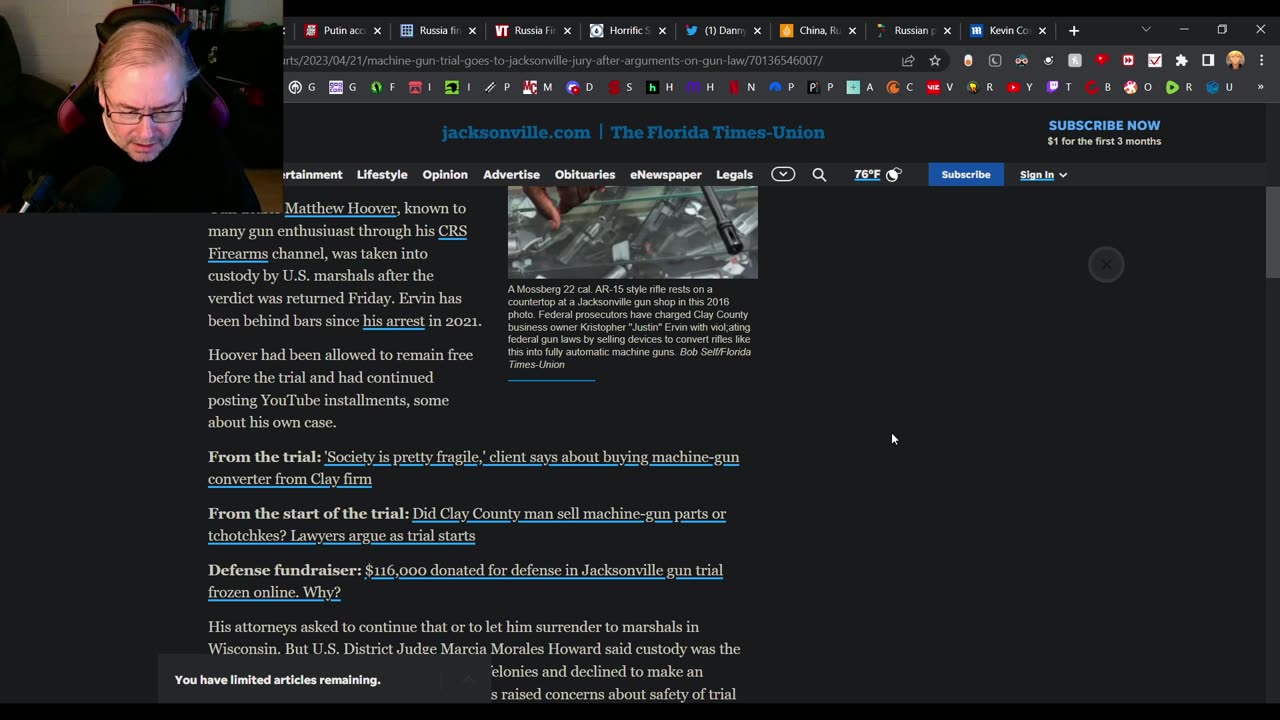Screen dimensions: 1280x720
Task: Follow the Matthew Hoover link
Action: tap(341, 208)
